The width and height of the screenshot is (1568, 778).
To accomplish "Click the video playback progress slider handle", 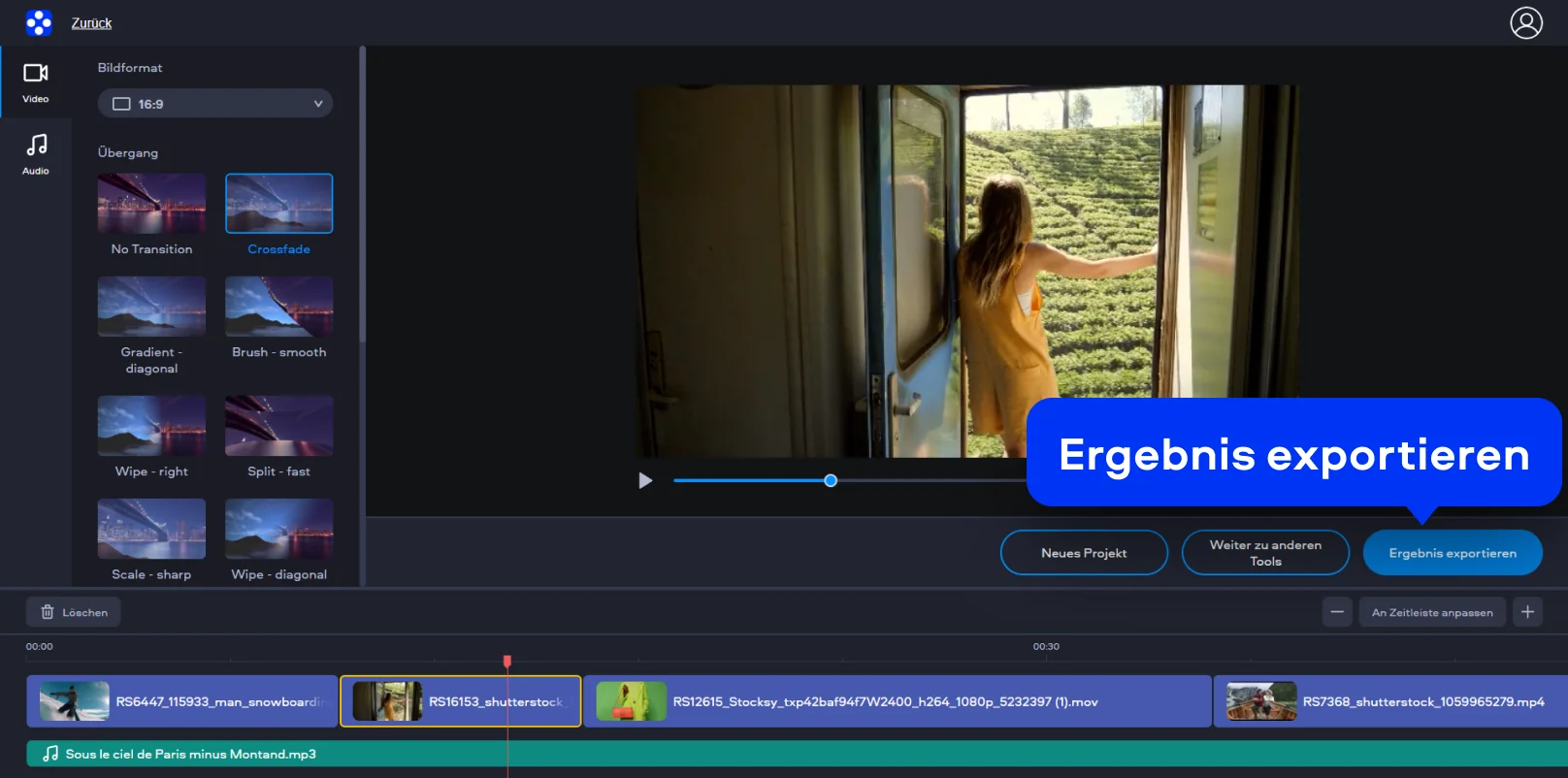I will pyautogui.click(x=831, y=481).
